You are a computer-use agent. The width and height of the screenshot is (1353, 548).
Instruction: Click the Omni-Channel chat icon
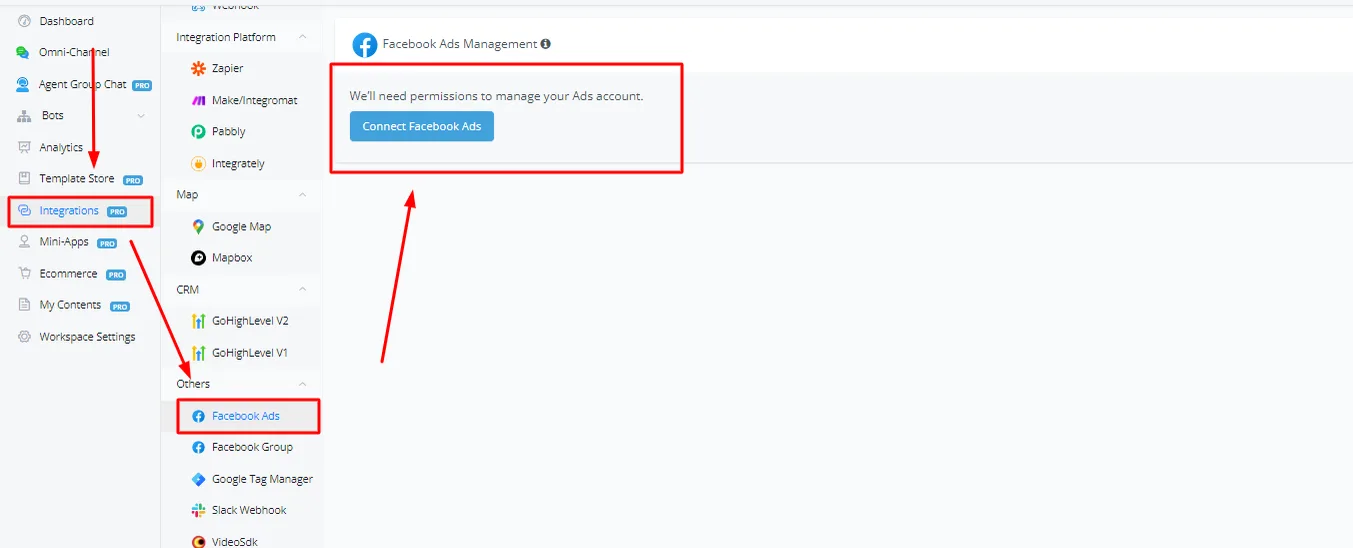(x=24, y=52)
